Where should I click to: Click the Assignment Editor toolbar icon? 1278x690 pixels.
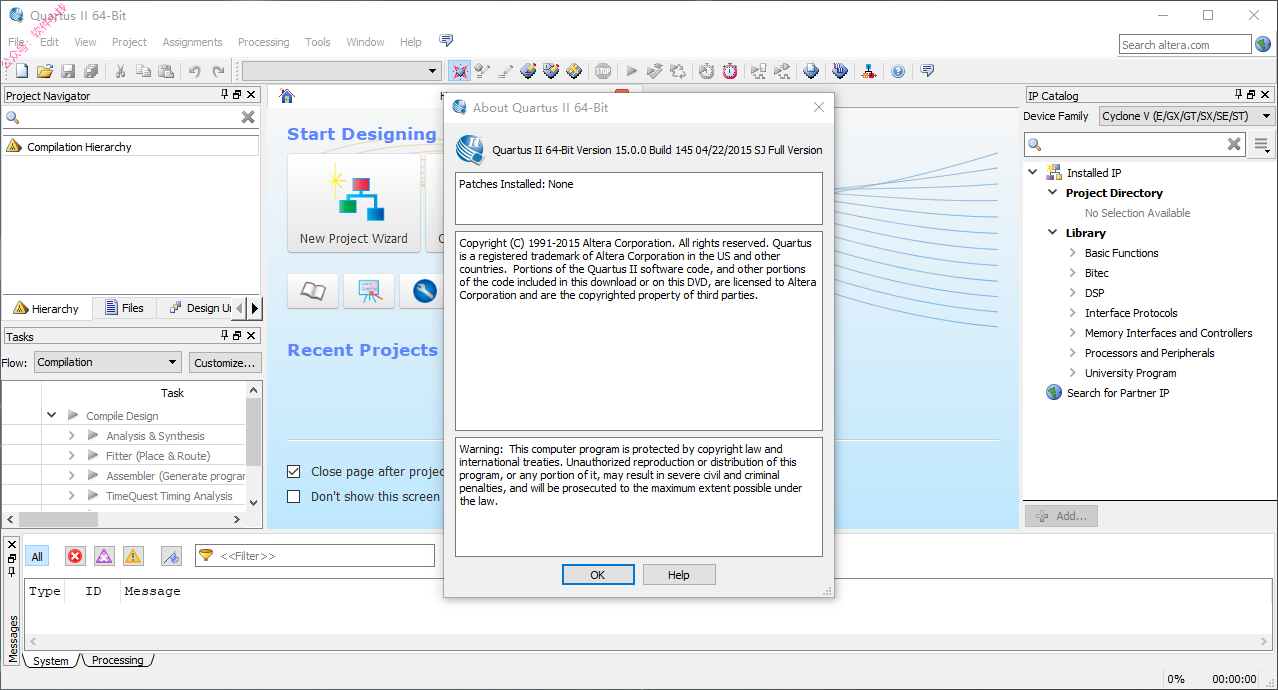point(528,71)
